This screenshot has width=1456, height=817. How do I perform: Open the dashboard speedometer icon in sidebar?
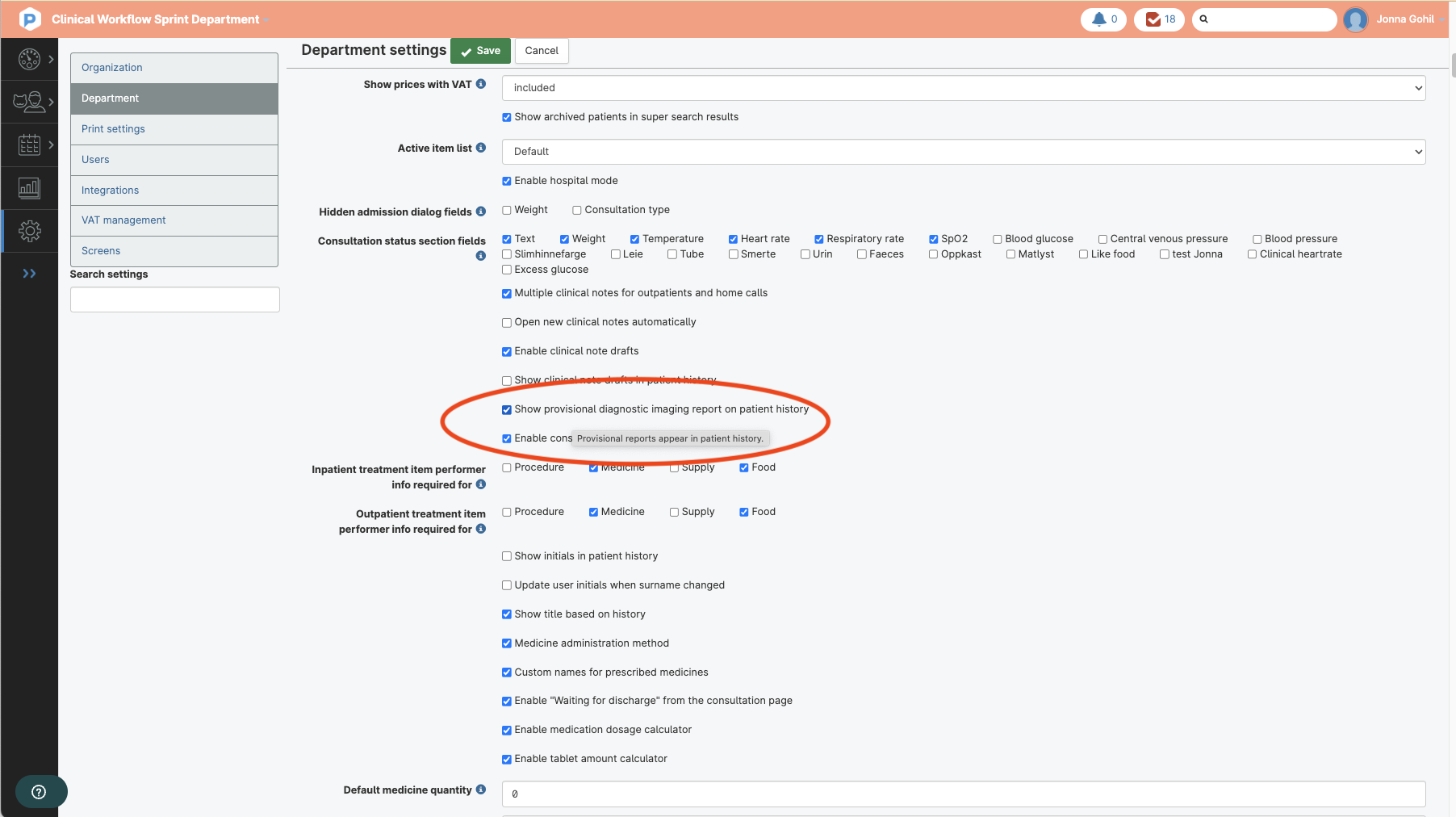pos(29,58)
